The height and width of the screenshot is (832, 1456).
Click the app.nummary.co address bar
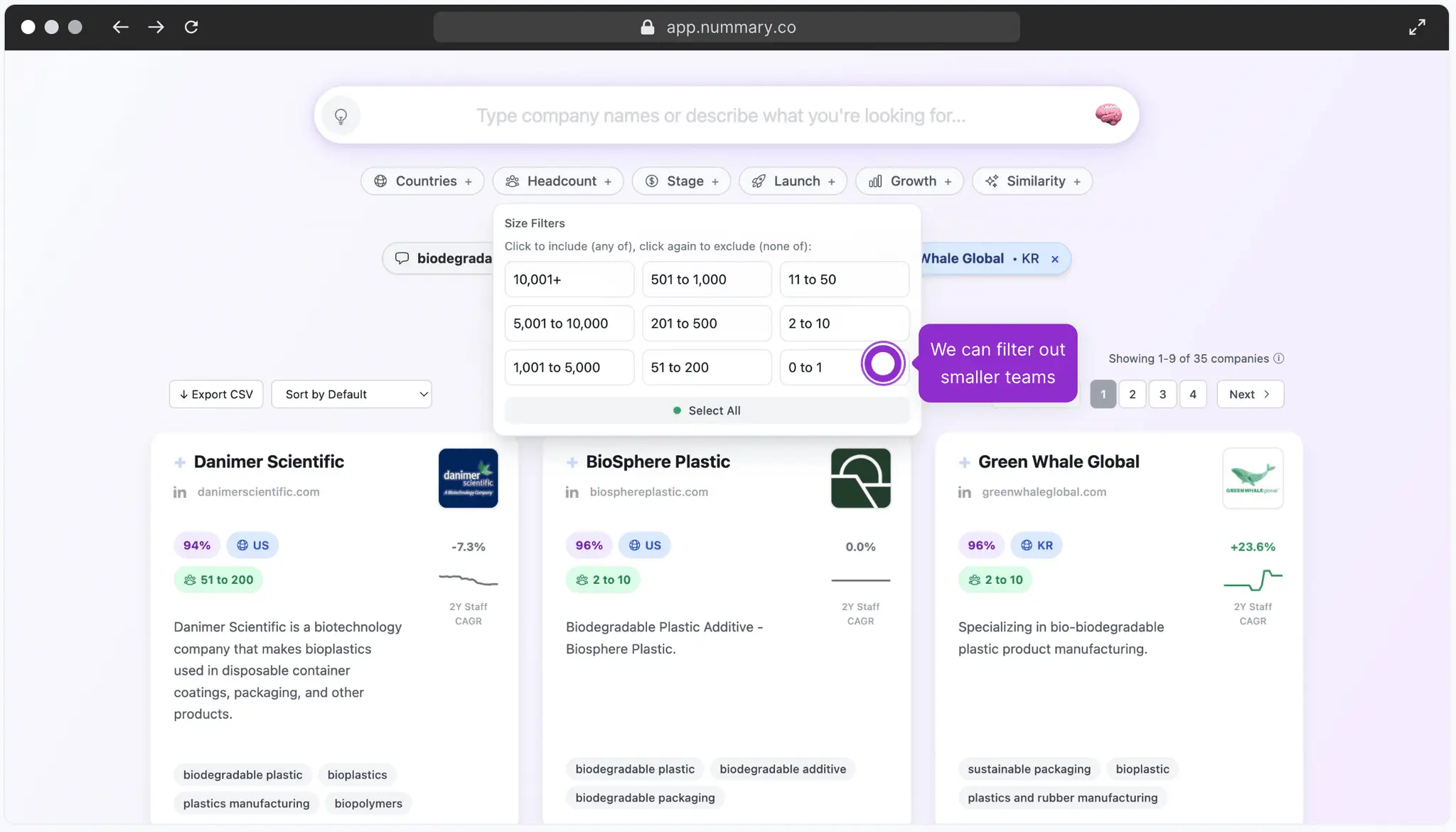pyautogui.click(x=727, y=27)
